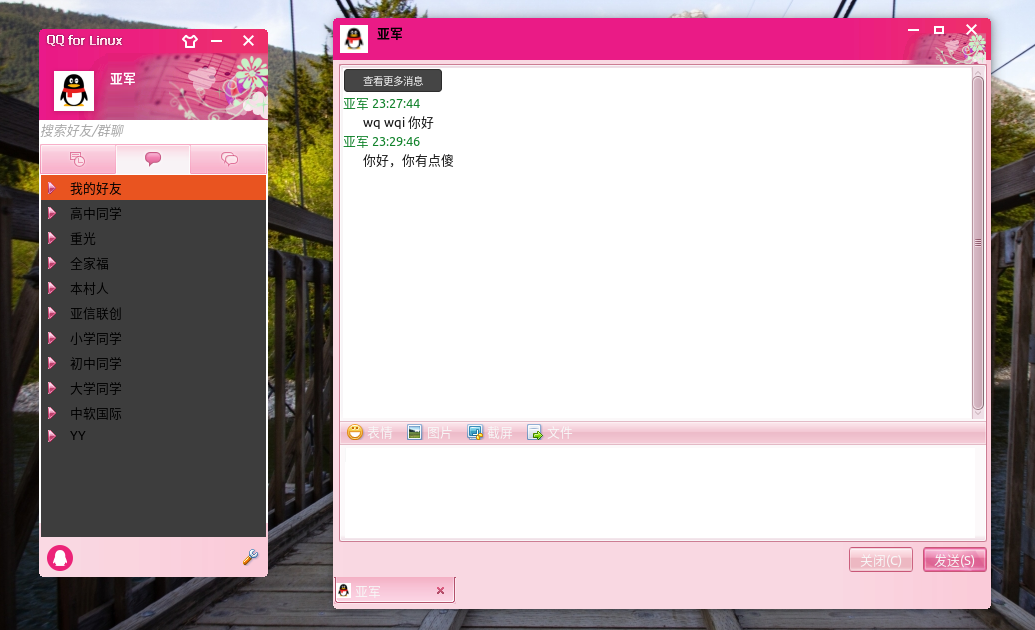Open the online status round penguin icon

[x=60, y=558]
